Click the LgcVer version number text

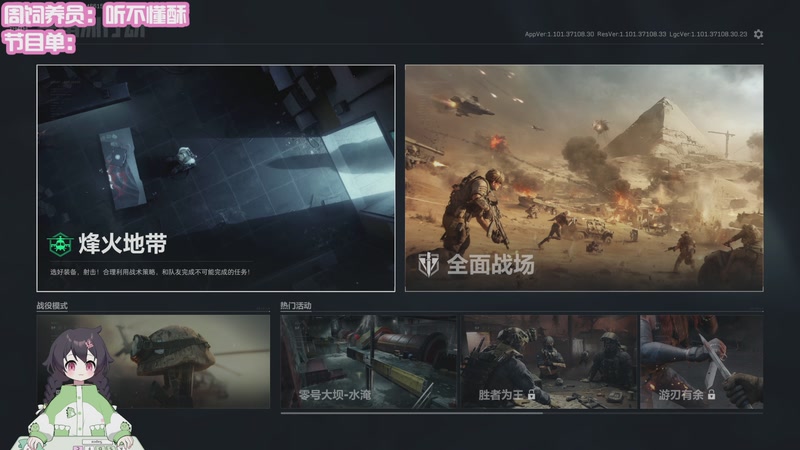(x=708, y=34)
